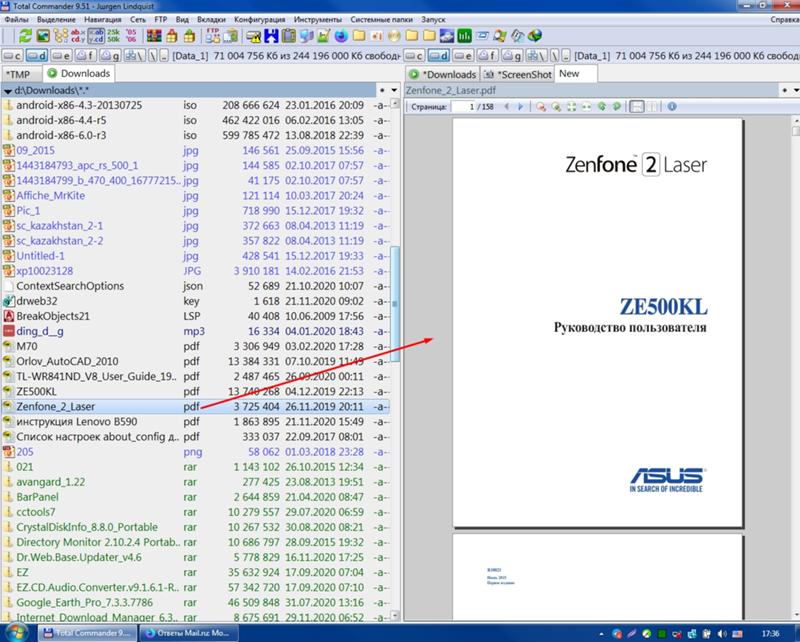This screenshot has height=642, width=800.
Task: Click the Firefox-style globe toolbar icon
Action: click(341, 36)
